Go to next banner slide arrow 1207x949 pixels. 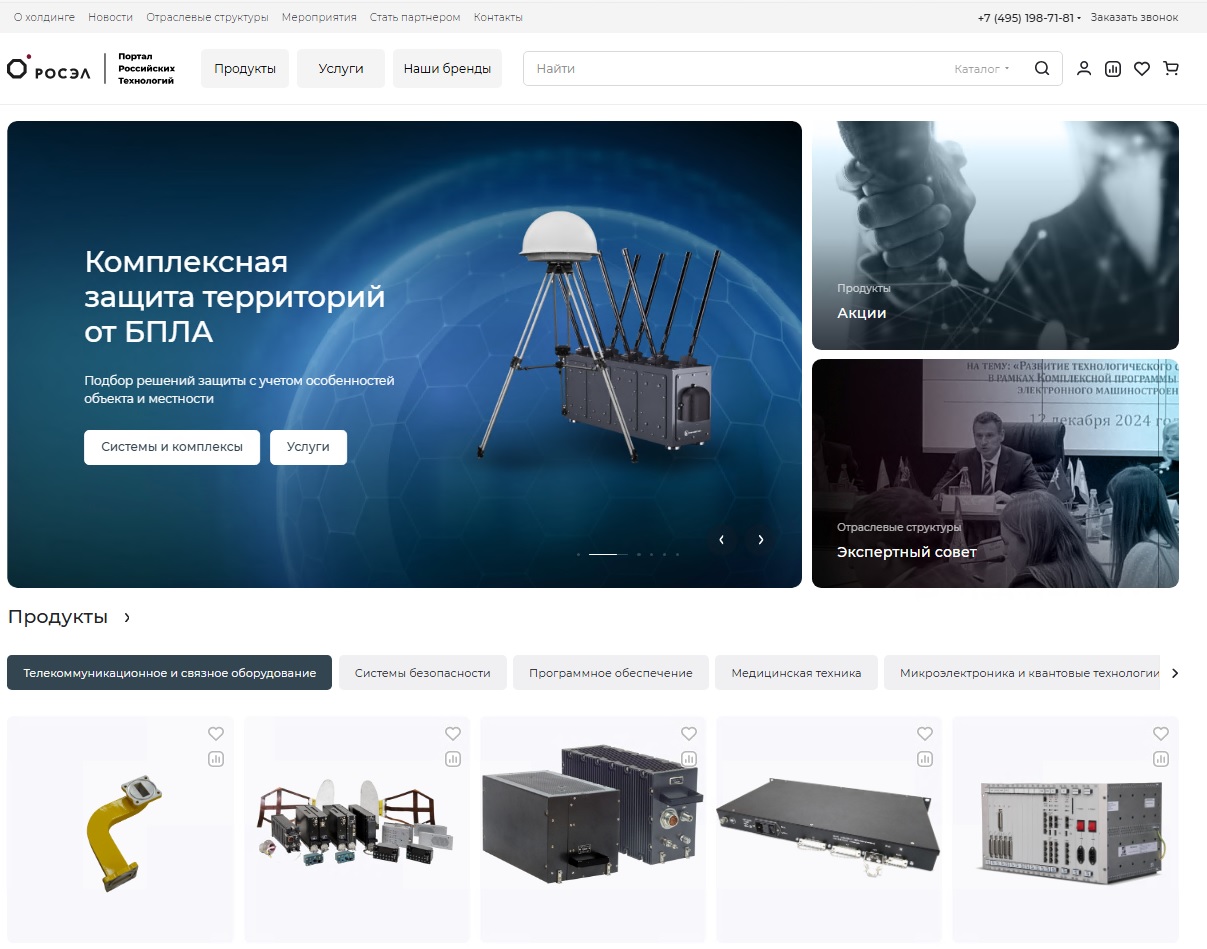click(761, 540)
